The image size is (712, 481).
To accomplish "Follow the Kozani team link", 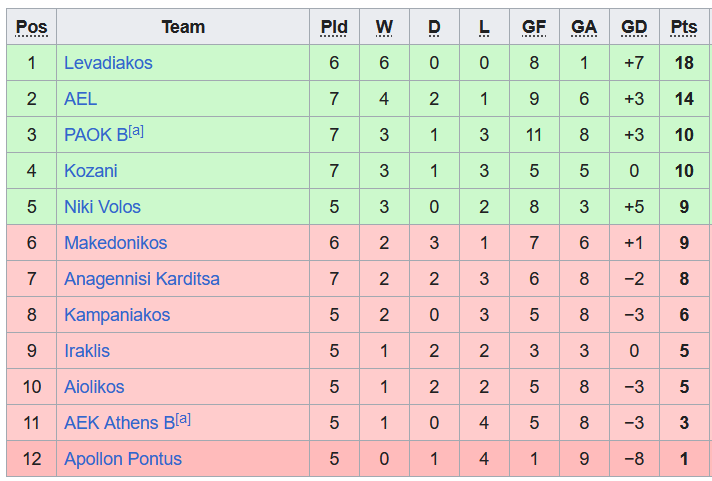I will [90, 171].
